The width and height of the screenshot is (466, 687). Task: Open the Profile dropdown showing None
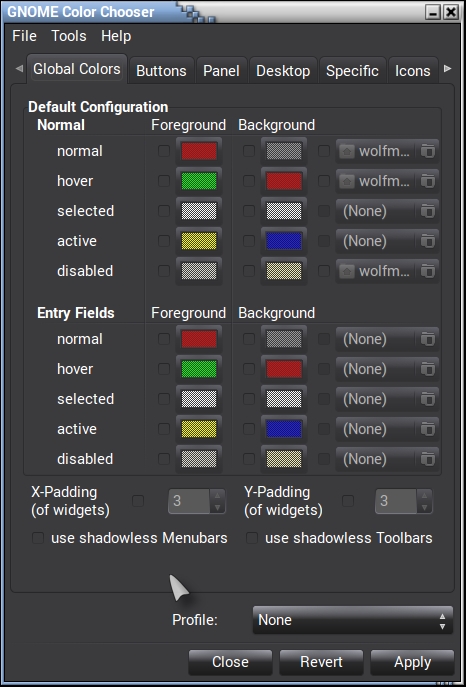353,620
